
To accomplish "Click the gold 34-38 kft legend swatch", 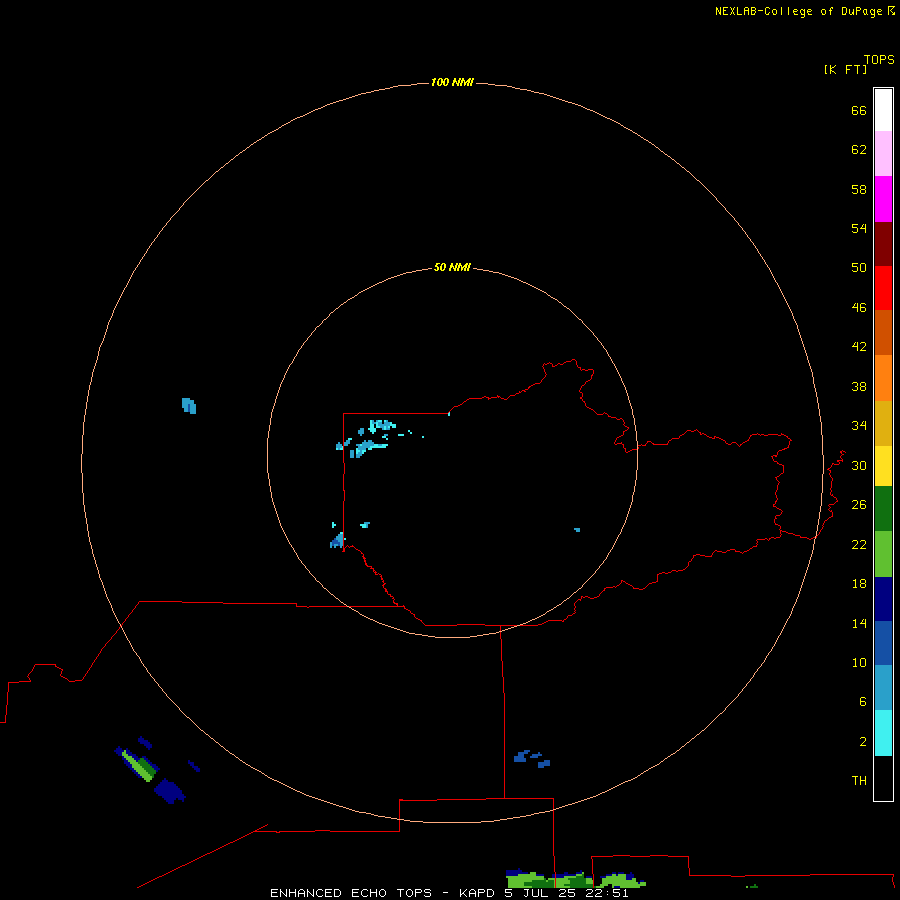I will [x=883, y=424].
